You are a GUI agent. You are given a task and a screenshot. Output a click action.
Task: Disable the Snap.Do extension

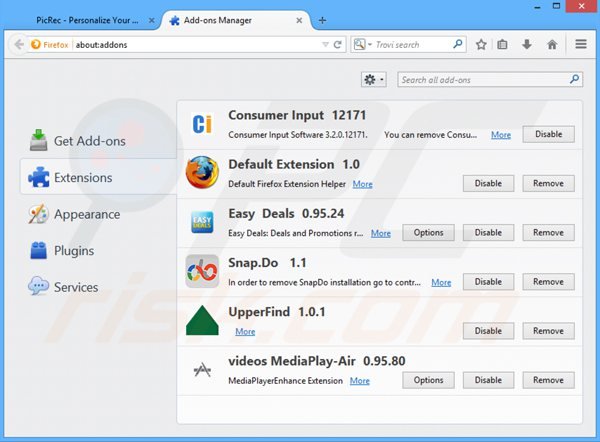click(488, 282)
